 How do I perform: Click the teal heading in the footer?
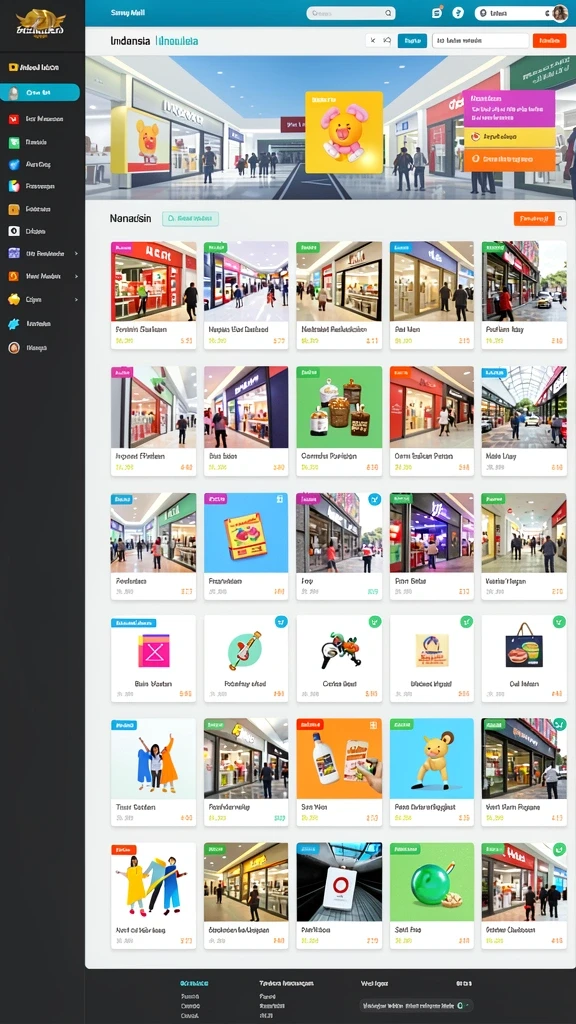(194, 983)
